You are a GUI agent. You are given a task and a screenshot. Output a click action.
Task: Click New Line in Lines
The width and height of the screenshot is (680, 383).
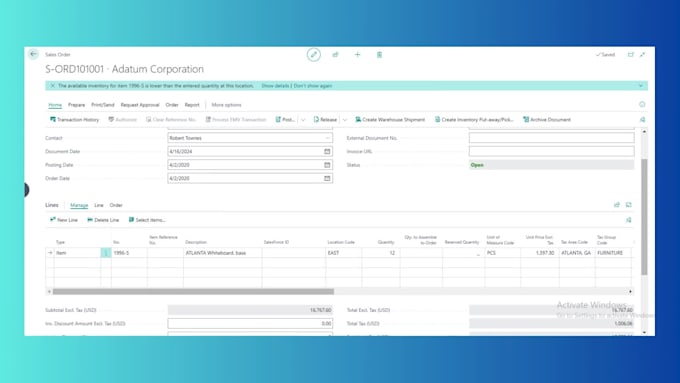point(64,220)
